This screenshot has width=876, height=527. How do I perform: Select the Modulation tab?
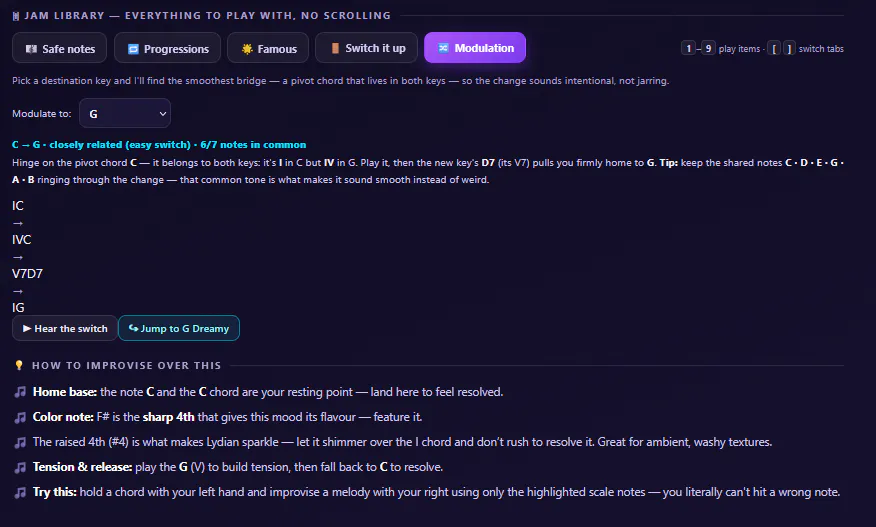pos(475,48)
